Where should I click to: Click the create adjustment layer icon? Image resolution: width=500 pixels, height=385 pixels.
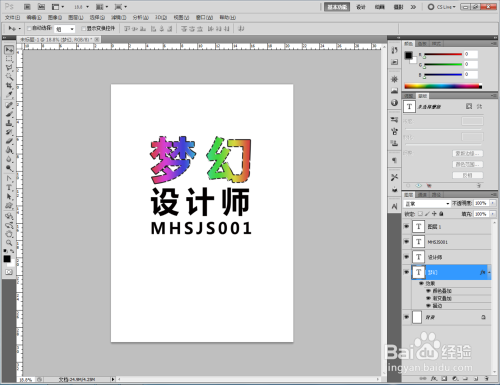pyautogui.click(x=455, y=379)
